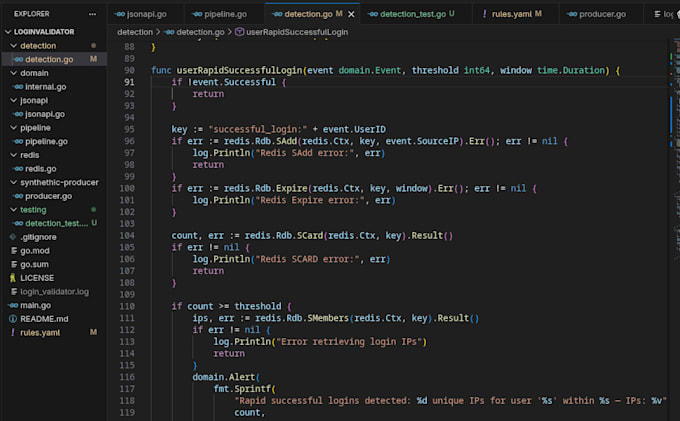Viewport: 680px width, 421px height.
Task: Click the "successful_login:" string on line 95
Action: (x=258, y=129)
